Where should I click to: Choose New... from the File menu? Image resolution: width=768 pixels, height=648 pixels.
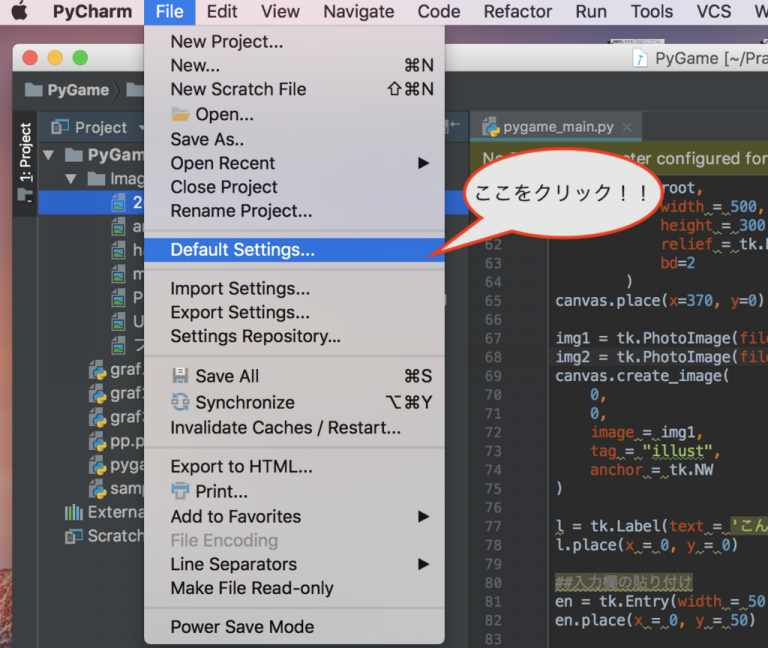coord(294,65)
